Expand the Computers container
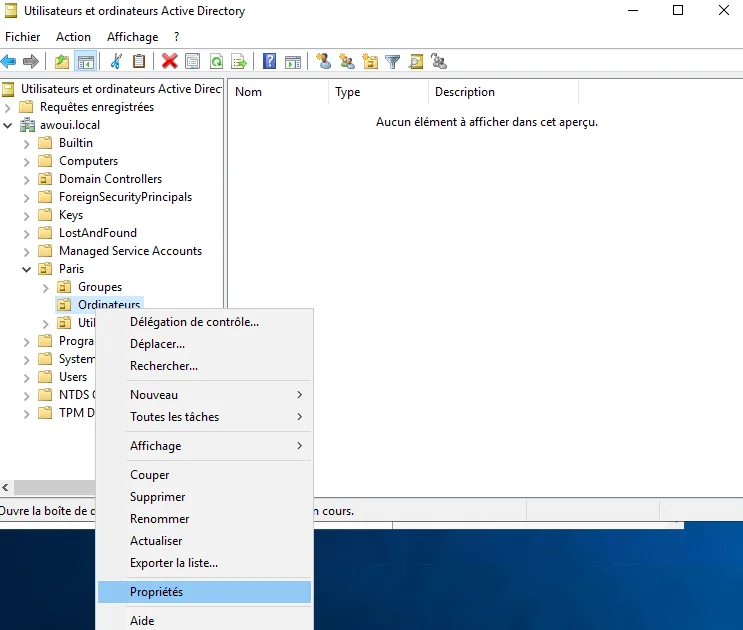This screenshot has width=743, height=630. (x=27, y=162)
